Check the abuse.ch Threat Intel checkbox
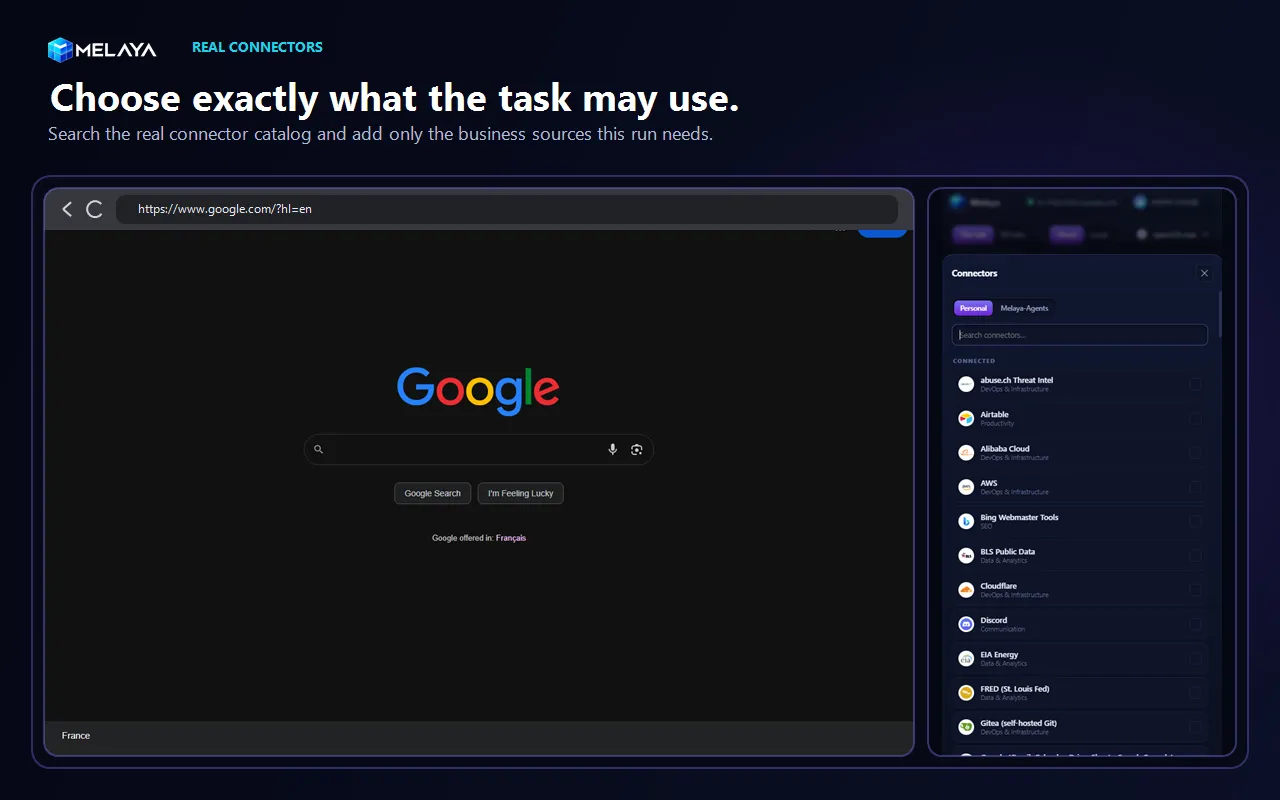The image size is (1280, 800). click(x=1195, y=384)
